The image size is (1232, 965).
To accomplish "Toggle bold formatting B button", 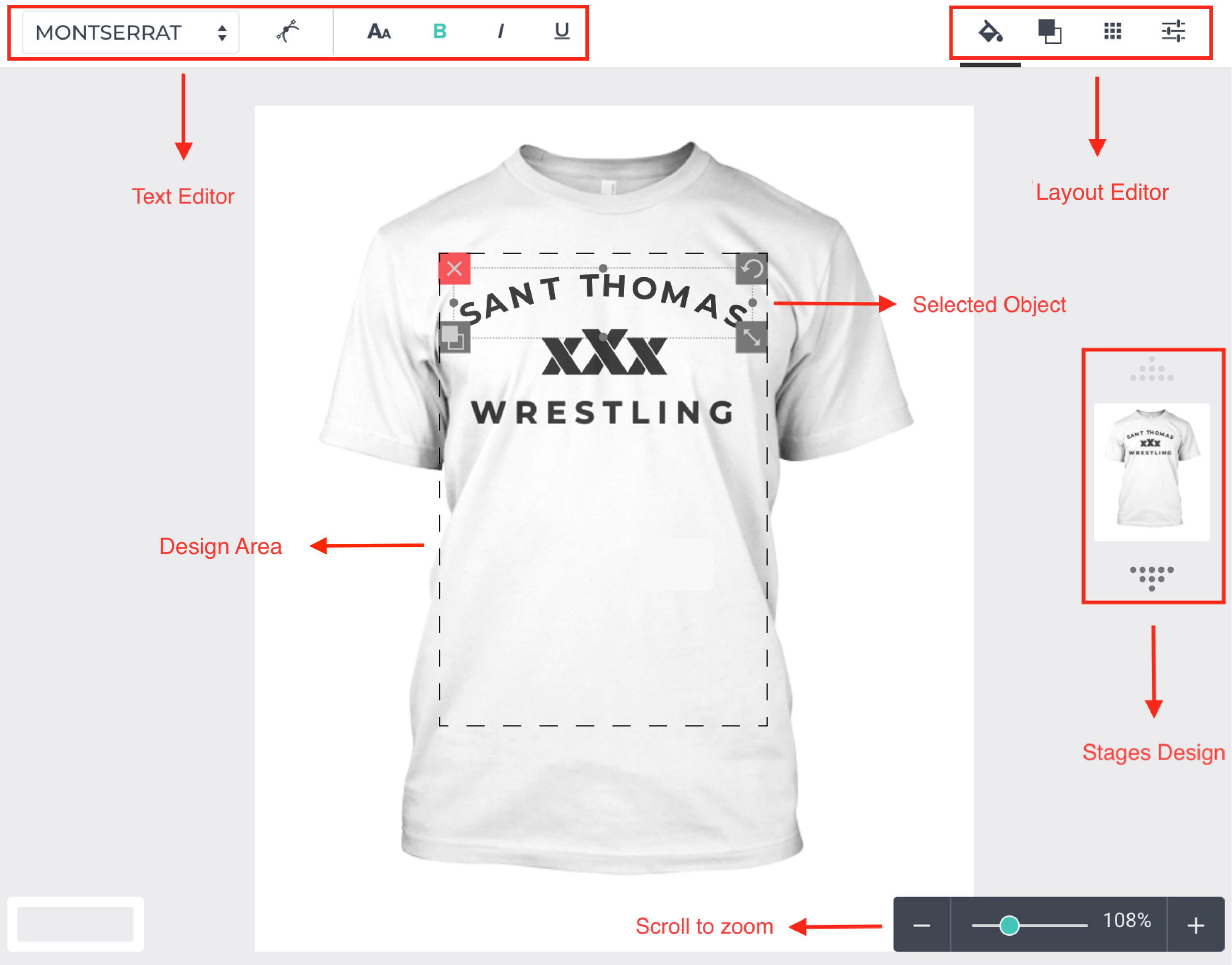I will coord(439,31).
